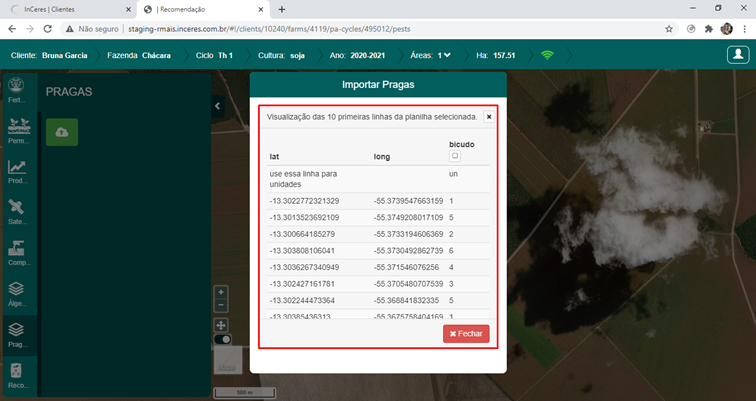Click the map pan/move icon
This screenshot has height=401, width=756.
[x=221, y=325]
